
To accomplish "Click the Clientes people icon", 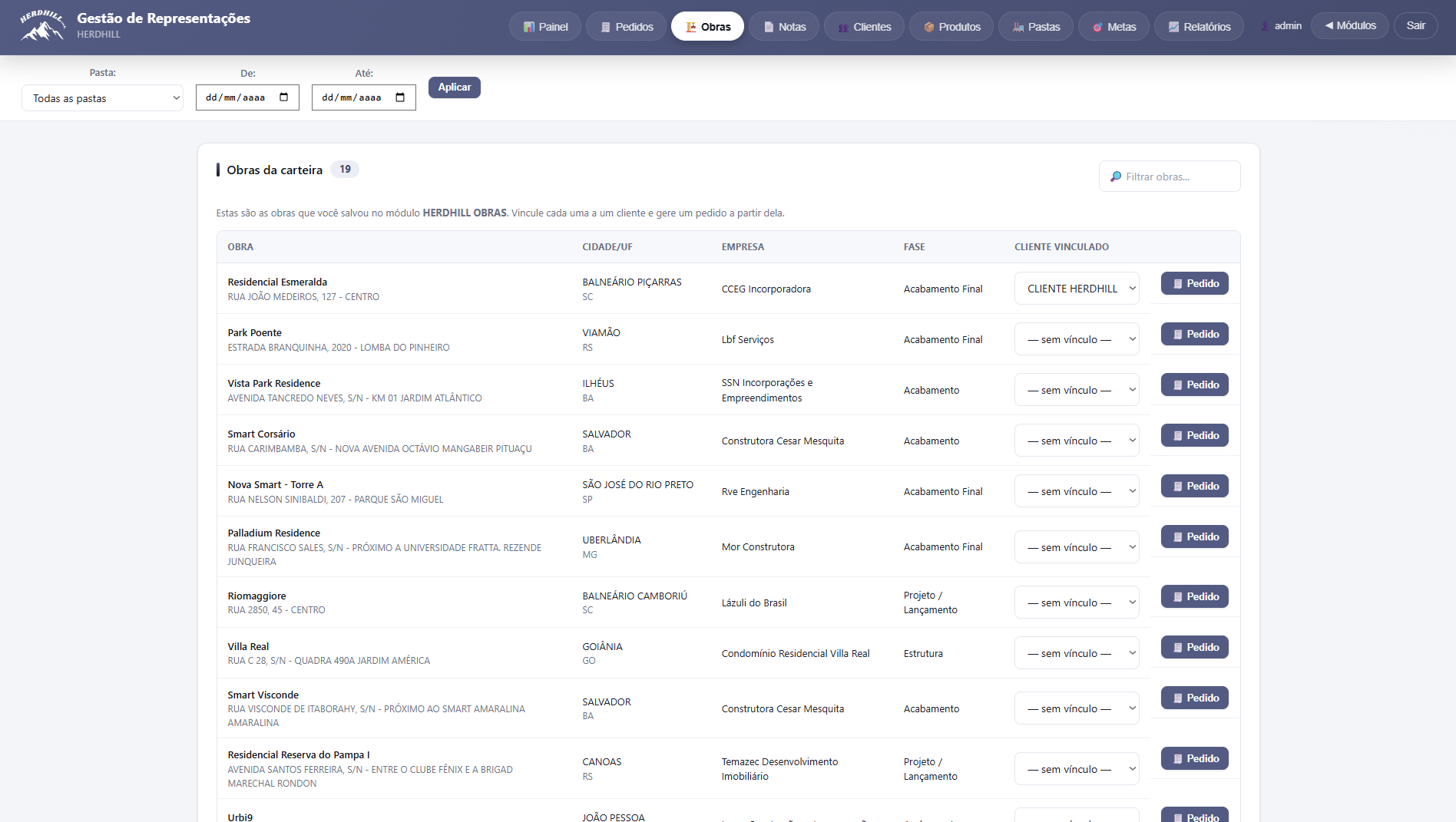I will click(844, 27).
